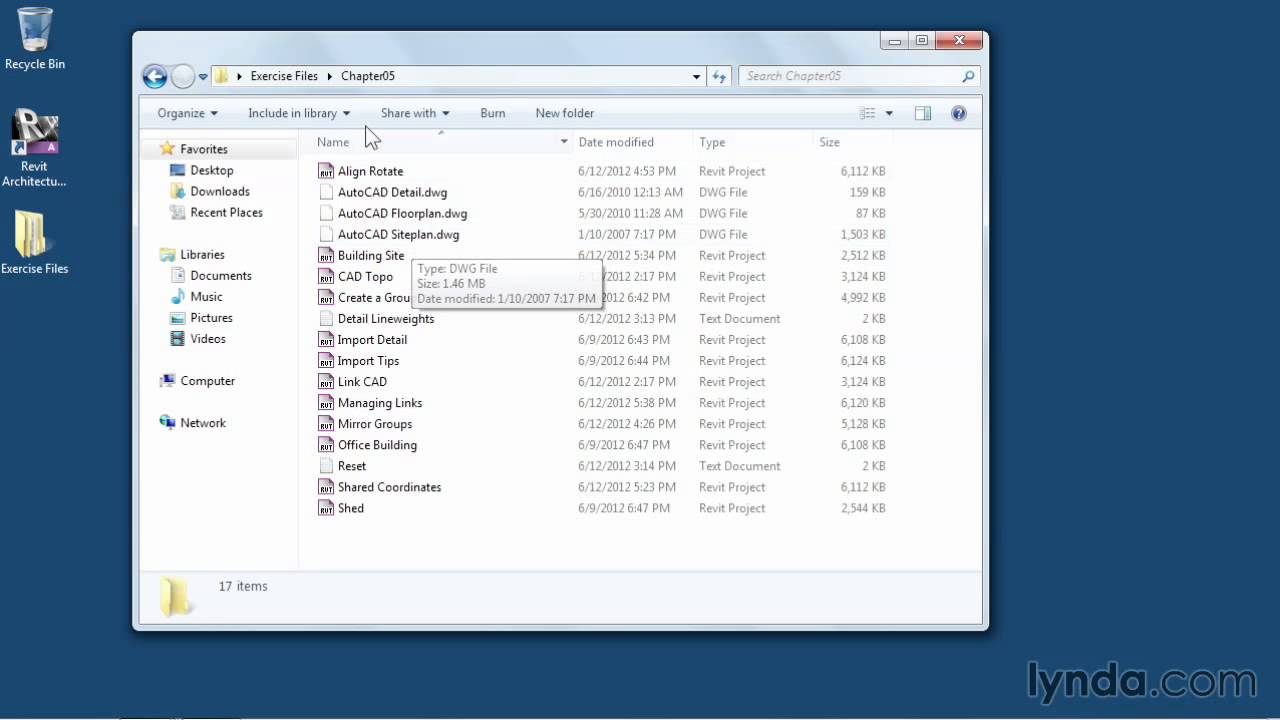
Task: Open the Name column filter dropdown
Action: coord(564,142)
